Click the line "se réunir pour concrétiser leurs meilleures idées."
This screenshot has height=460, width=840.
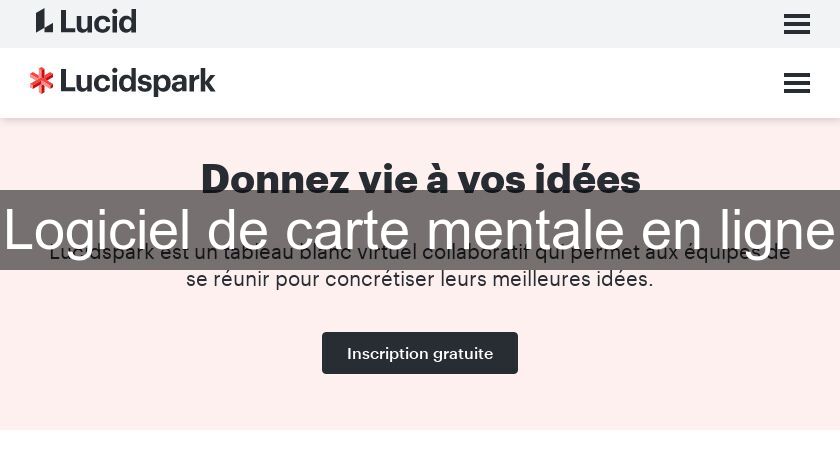pos(420,280)
